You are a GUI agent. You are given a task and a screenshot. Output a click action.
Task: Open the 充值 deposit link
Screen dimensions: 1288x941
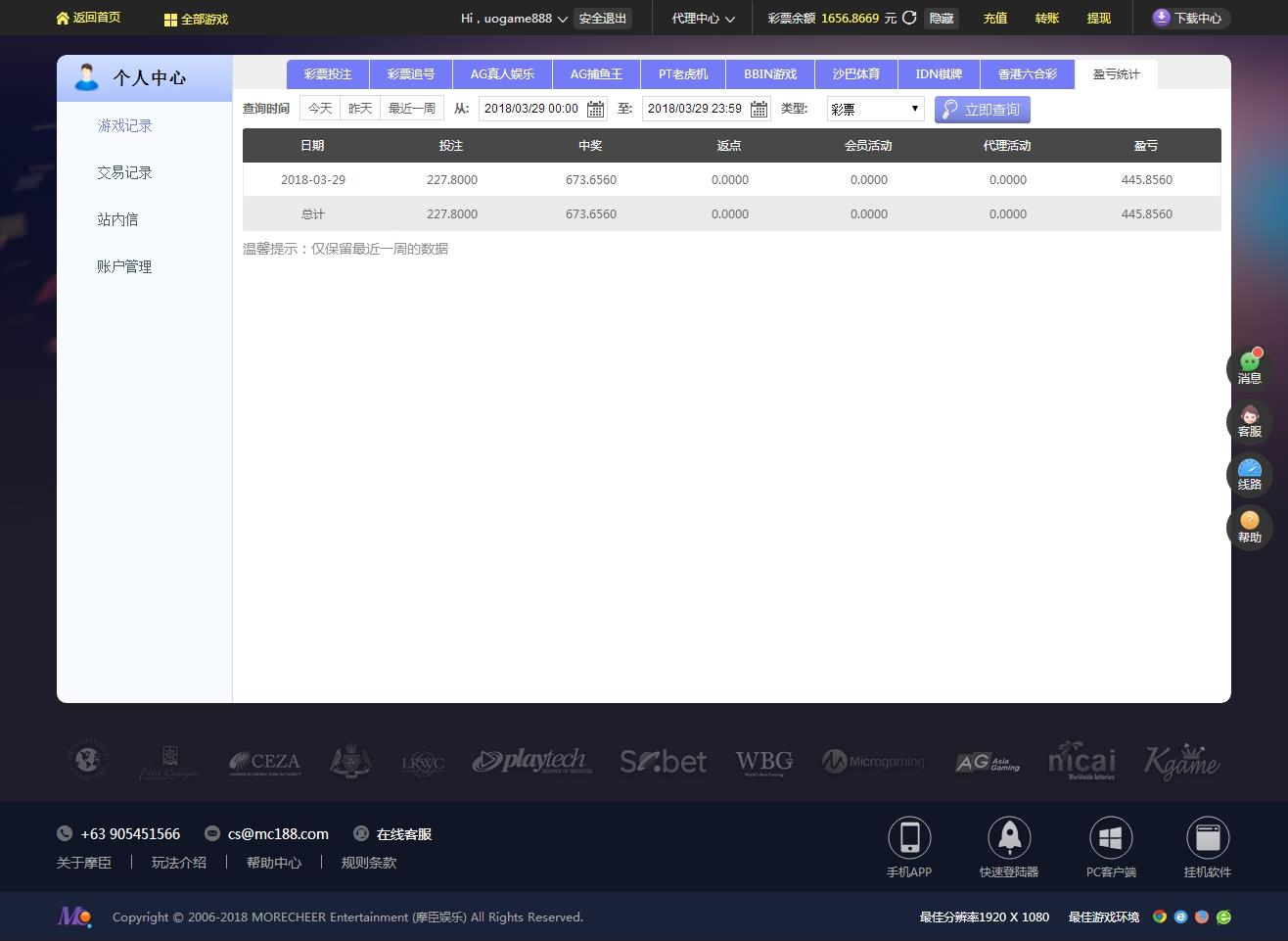pyautogui.click(x=995, y=19)
